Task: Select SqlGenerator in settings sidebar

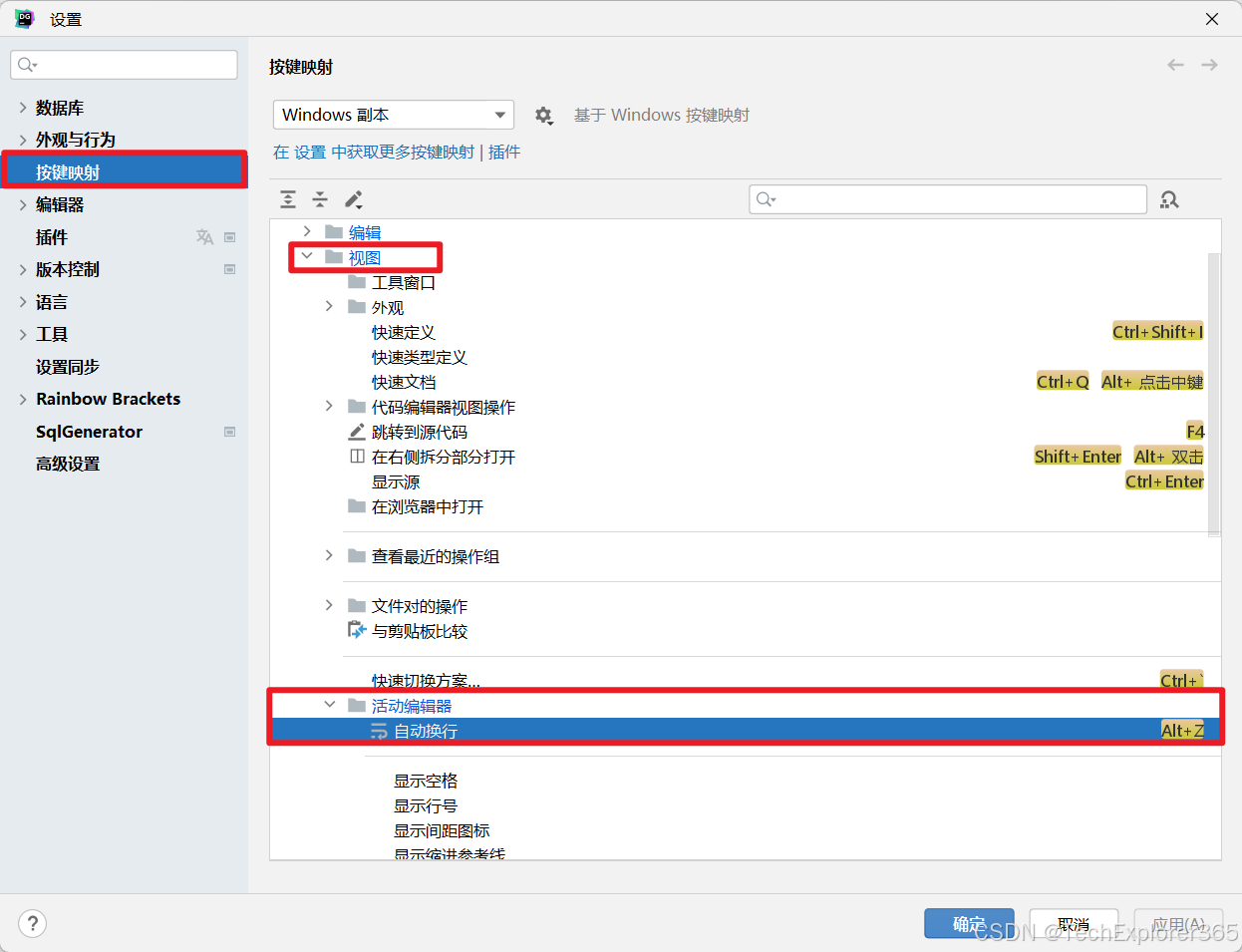Action: point(124,432)
